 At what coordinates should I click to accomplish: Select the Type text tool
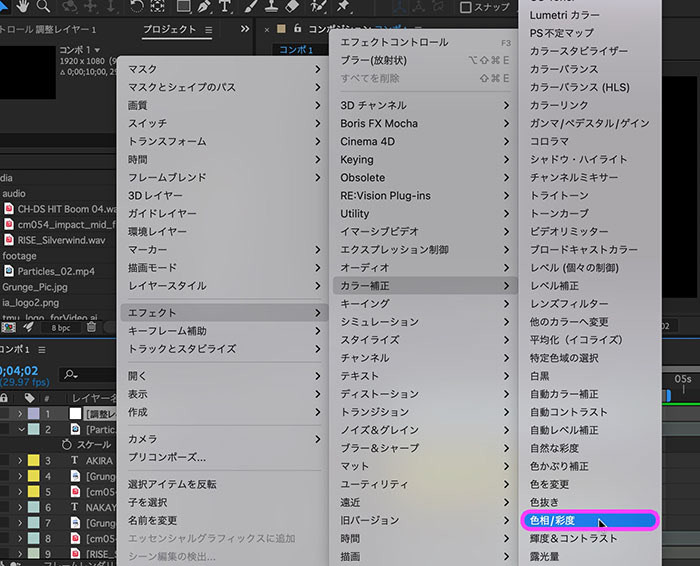click(x=225, y=6)
